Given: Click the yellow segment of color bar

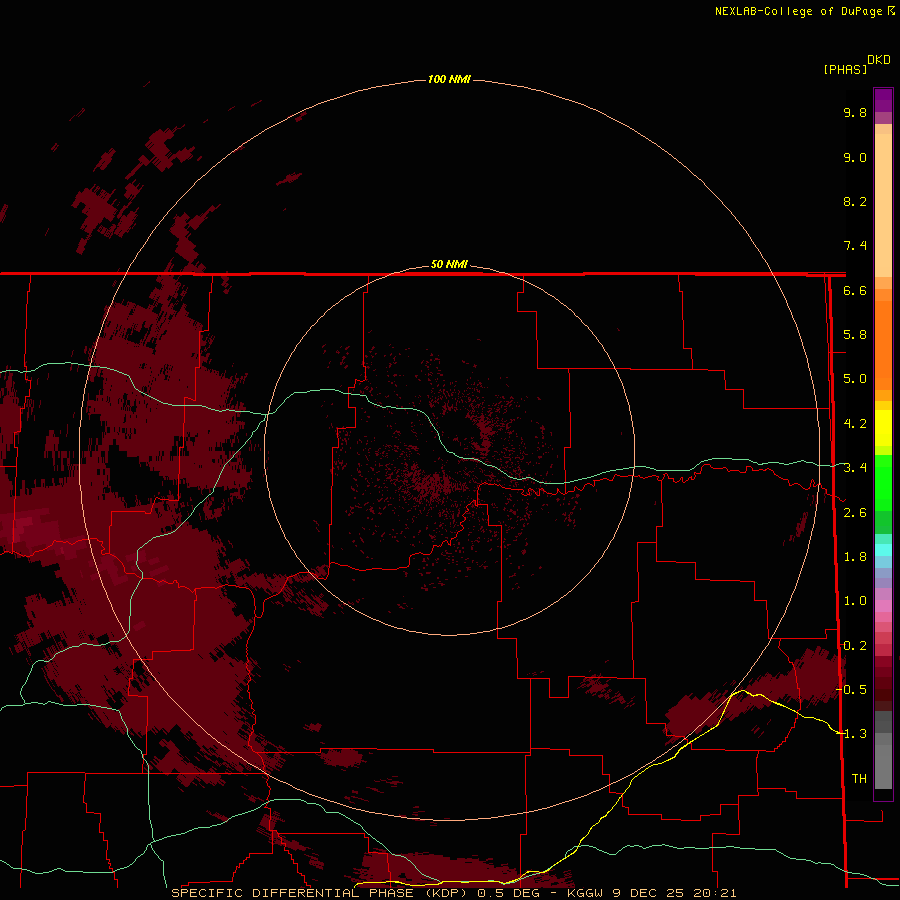Looking at the screenshot, I should (883, 428).
